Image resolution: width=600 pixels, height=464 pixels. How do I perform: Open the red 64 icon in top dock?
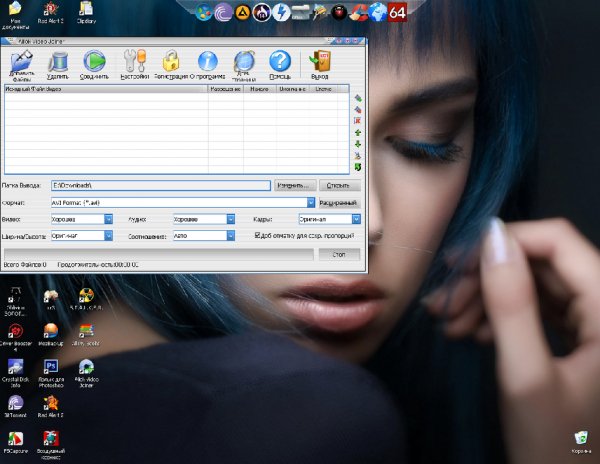point(397,13)
